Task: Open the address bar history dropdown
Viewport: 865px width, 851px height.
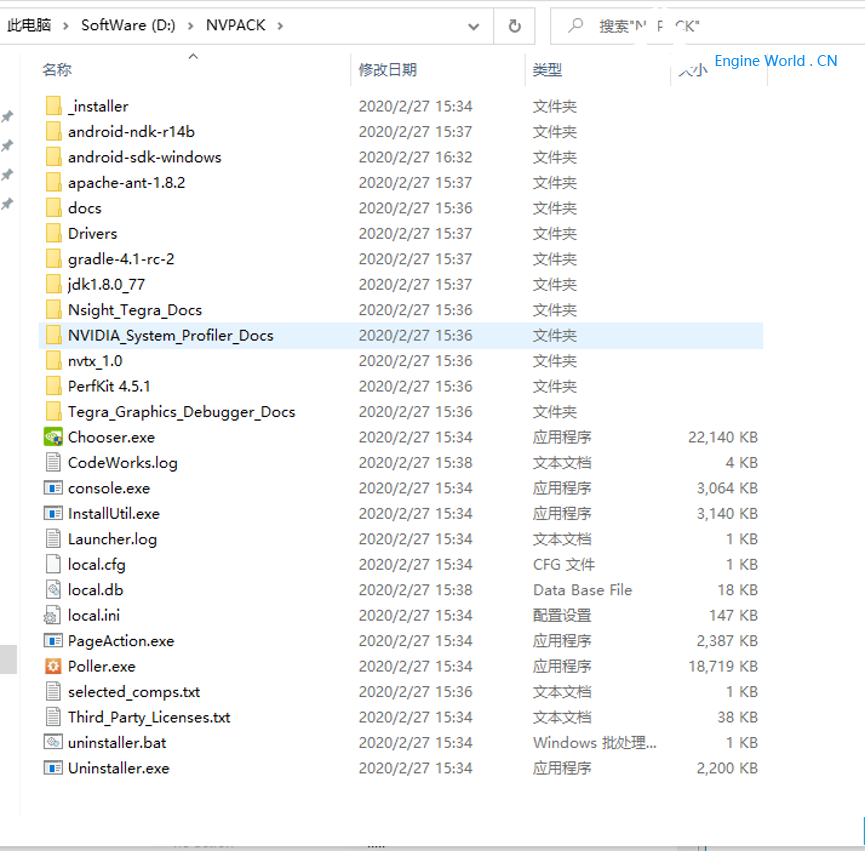Action: click(x=474, y=26)
